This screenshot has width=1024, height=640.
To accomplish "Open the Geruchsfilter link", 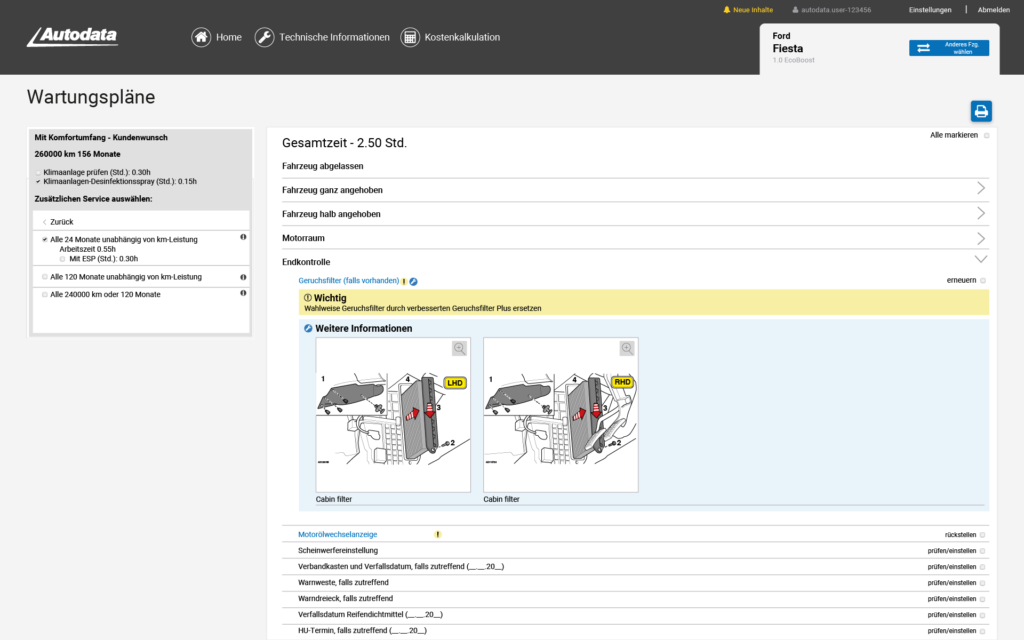I will [348, 281].
